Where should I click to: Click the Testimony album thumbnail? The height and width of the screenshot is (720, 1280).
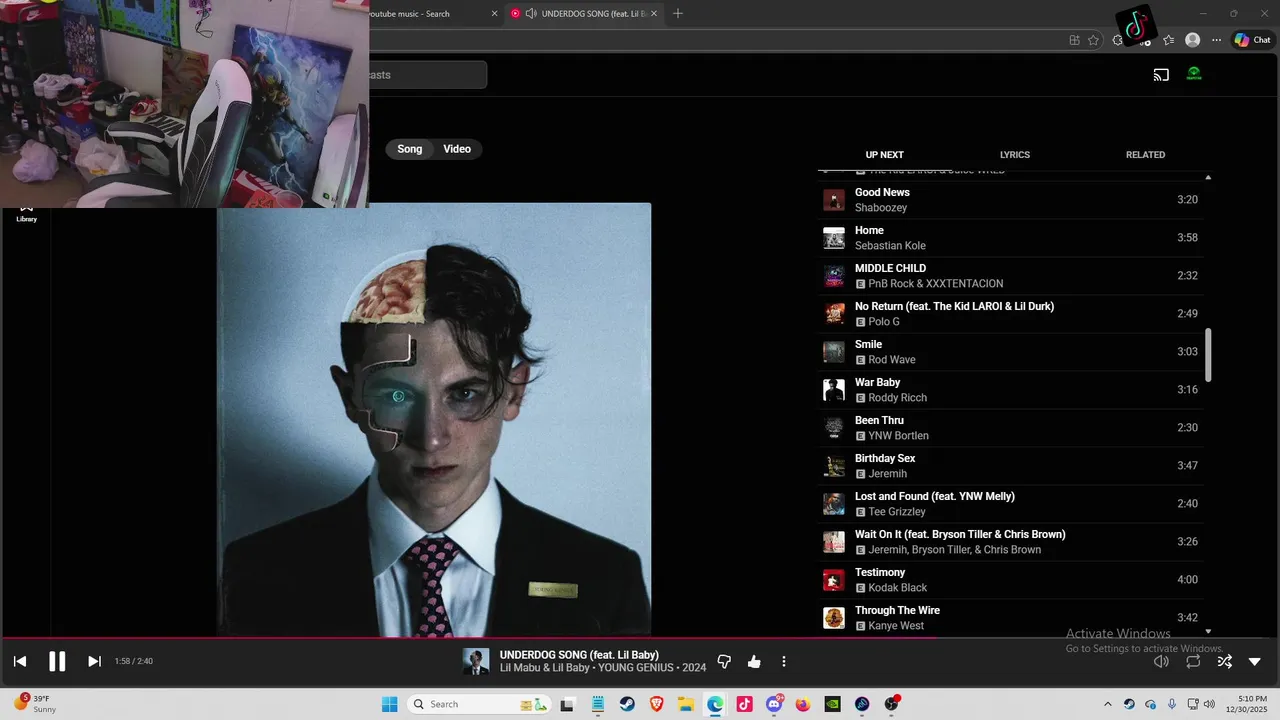pos(834,580)
